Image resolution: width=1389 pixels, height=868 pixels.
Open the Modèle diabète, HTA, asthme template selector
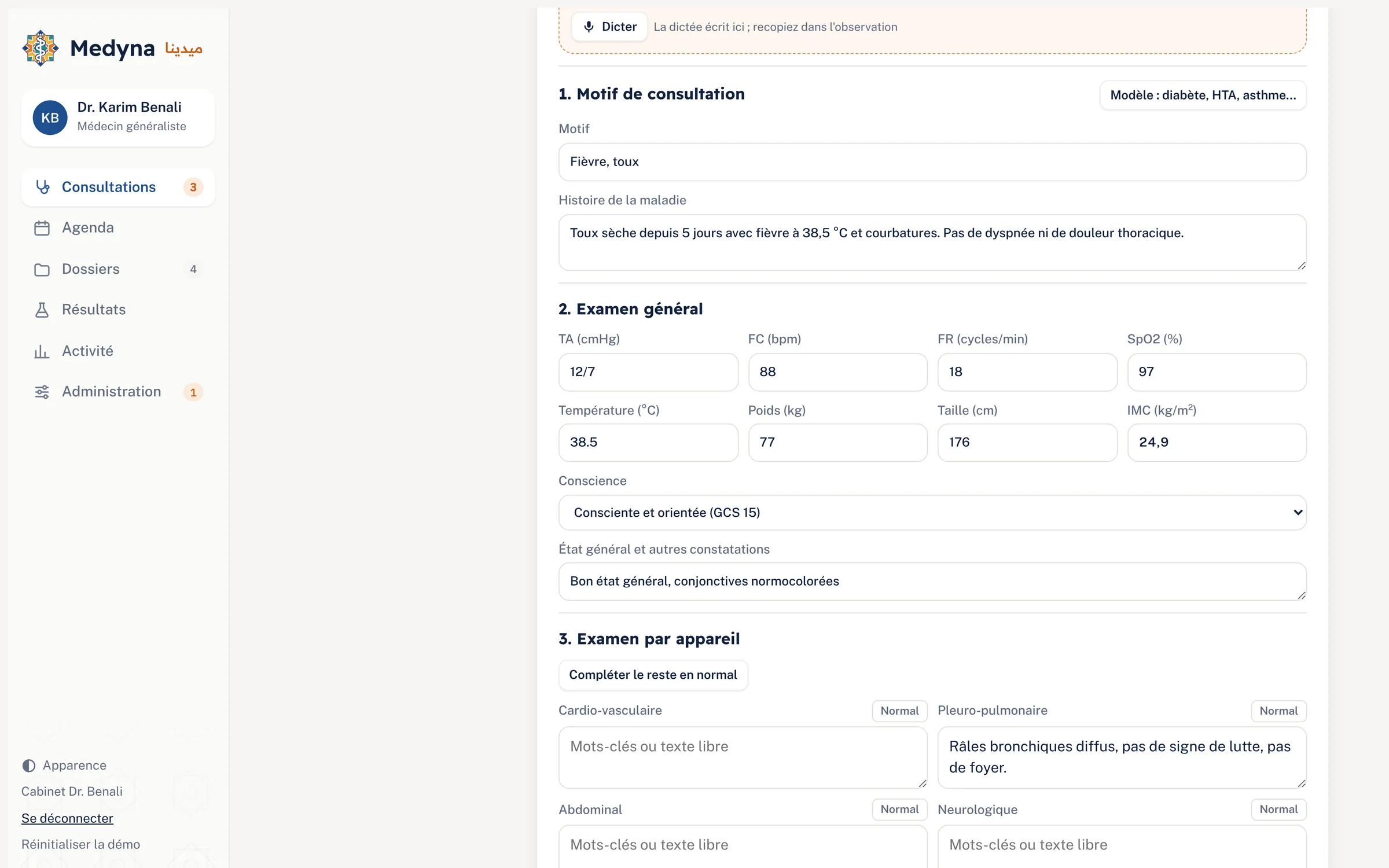click(x=1203, y=95)
